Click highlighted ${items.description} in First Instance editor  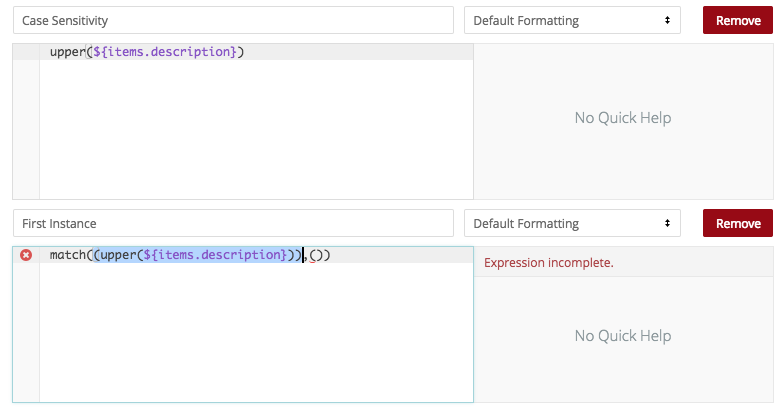click(x=215, y=255)
